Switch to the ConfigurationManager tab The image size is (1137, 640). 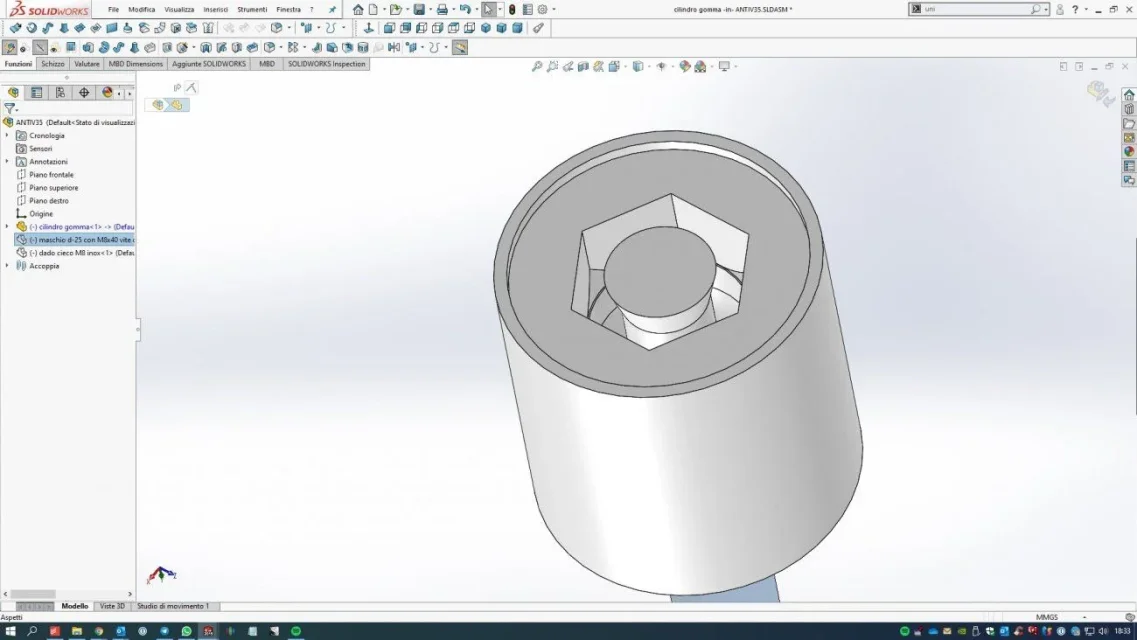click(60, 93)
